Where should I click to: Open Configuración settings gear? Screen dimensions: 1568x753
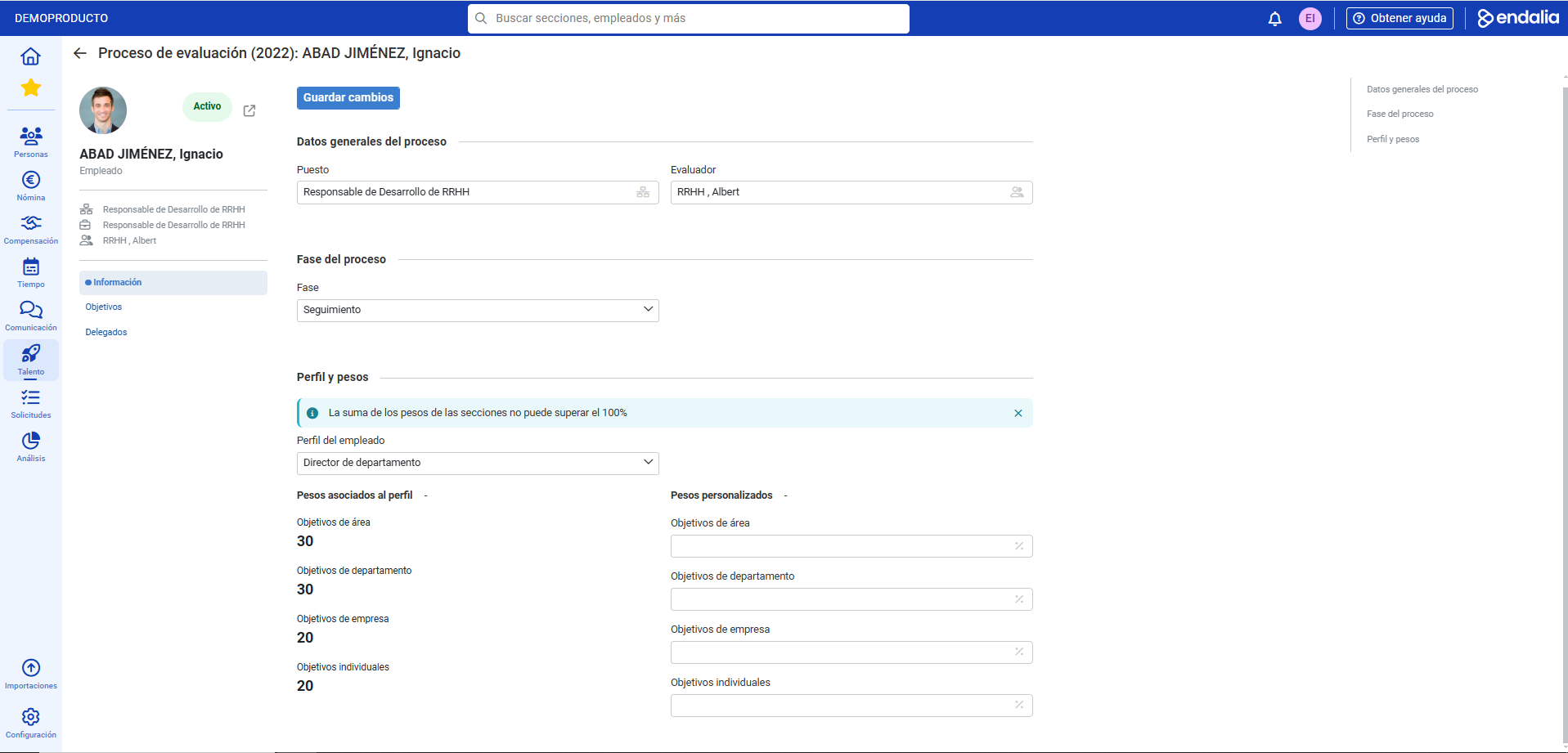click(30, 723)
